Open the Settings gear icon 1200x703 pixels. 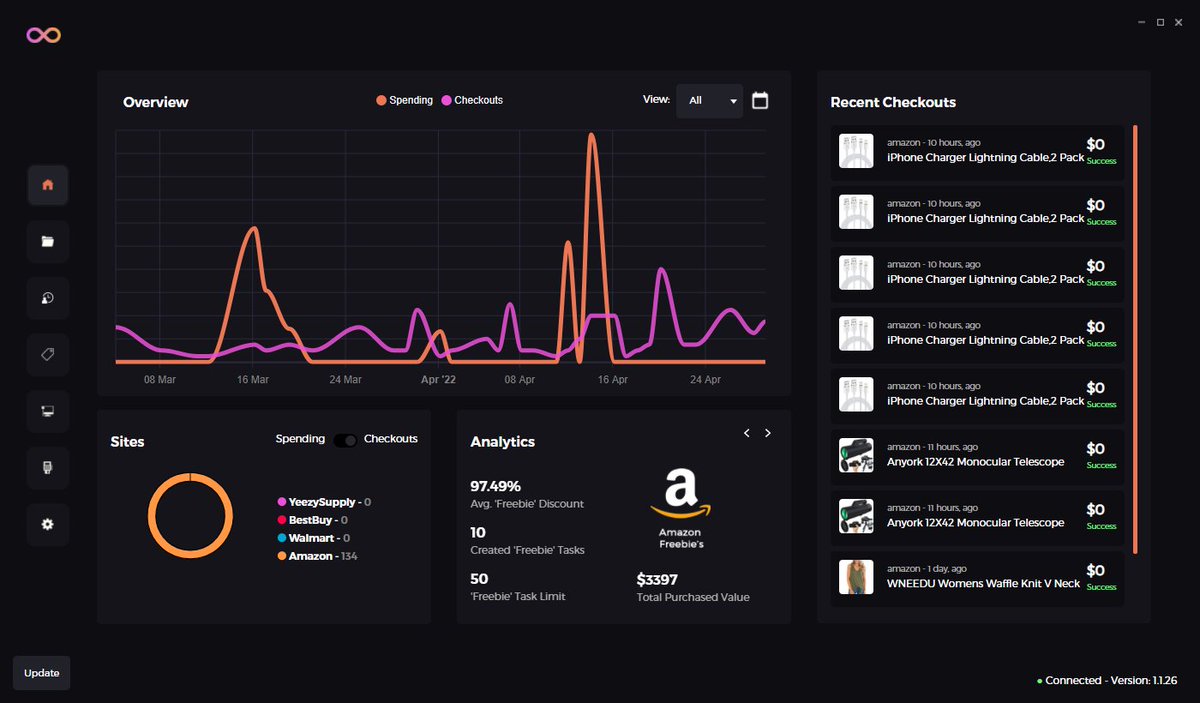tap(48, 524)
